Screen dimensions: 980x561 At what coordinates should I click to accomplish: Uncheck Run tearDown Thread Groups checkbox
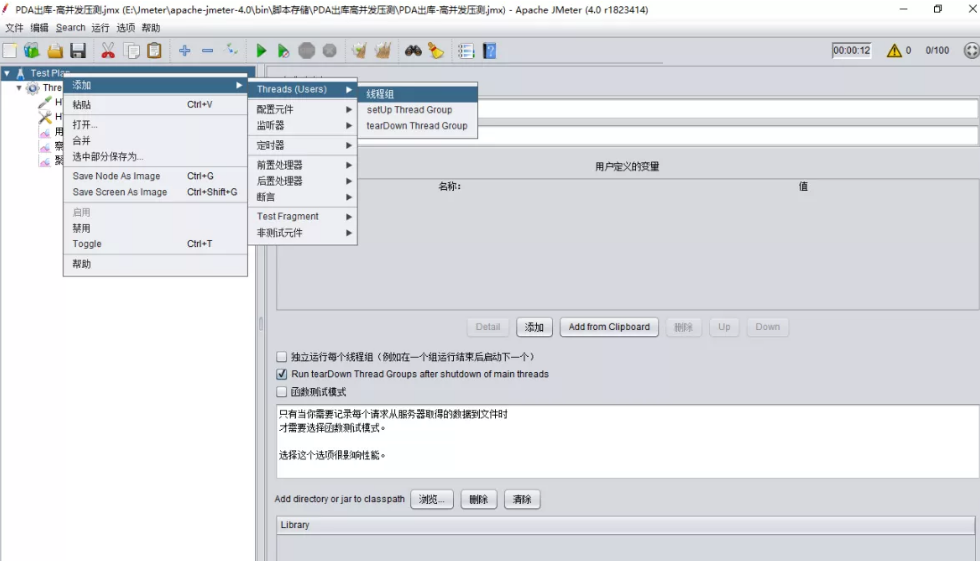282,374
